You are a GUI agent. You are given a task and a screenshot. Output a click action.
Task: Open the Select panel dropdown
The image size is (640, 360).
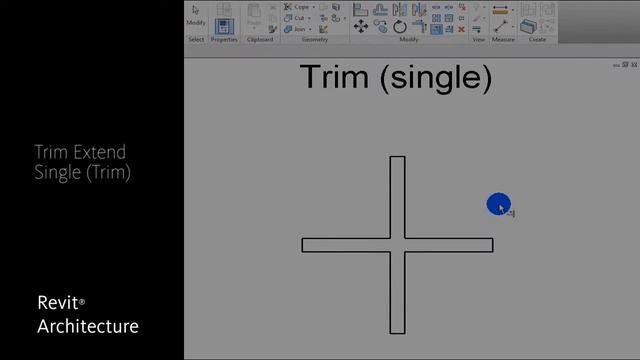[x=196, y=39]
